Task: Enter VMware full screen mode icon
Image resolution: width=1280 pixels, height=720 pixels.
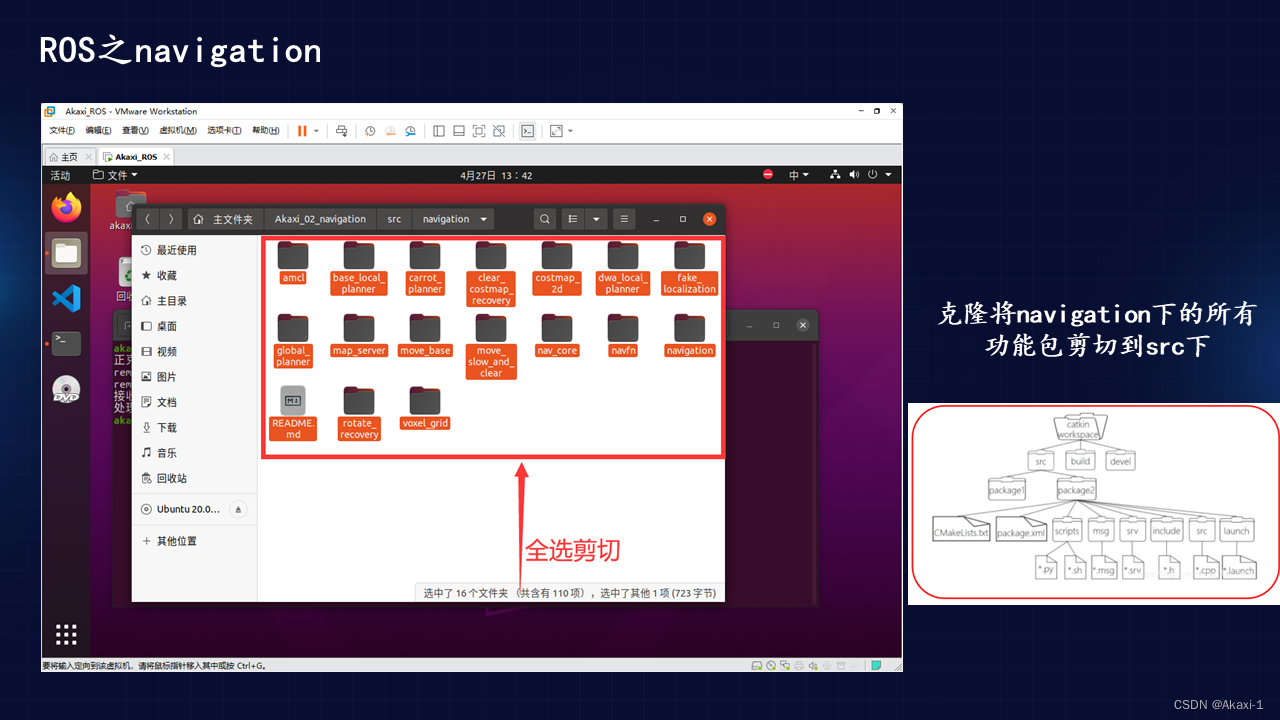Action: pyautogui.click(x=557, y=131)
